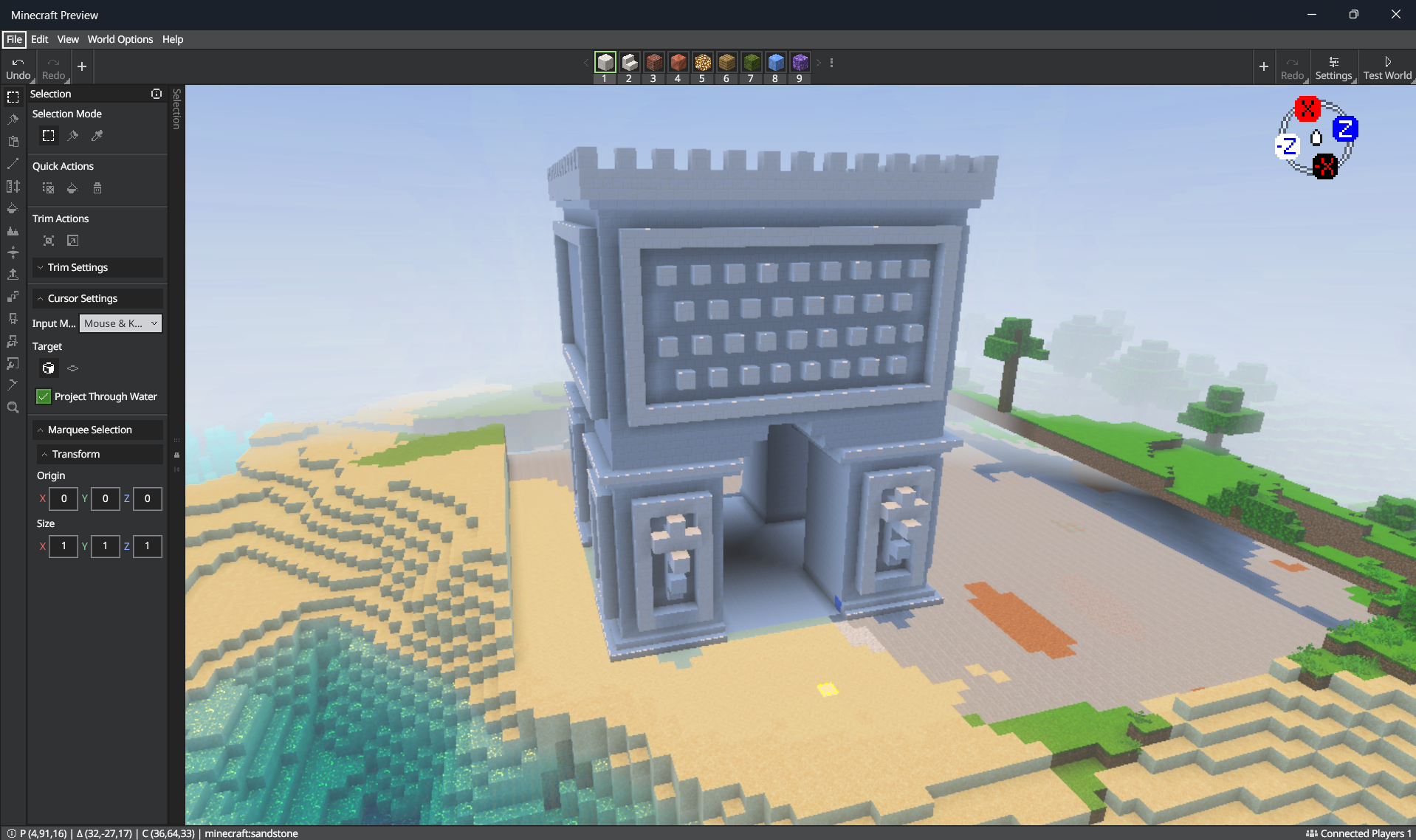Open the Edit menu
This screenshot has width=1416, height=840.
coord(39,39)
